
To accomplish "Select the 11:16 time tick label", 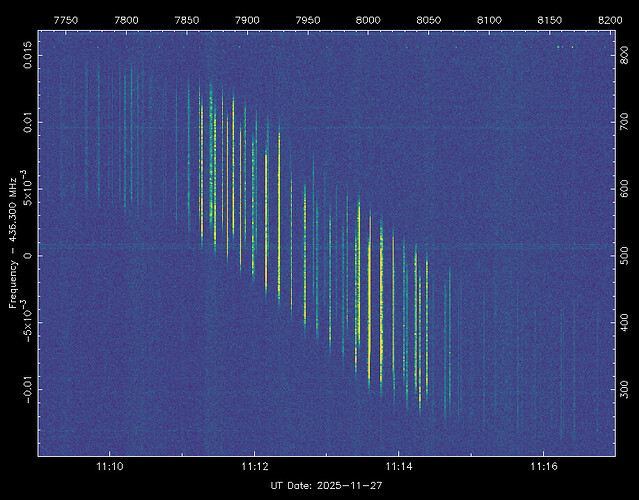I will (543, 467).
